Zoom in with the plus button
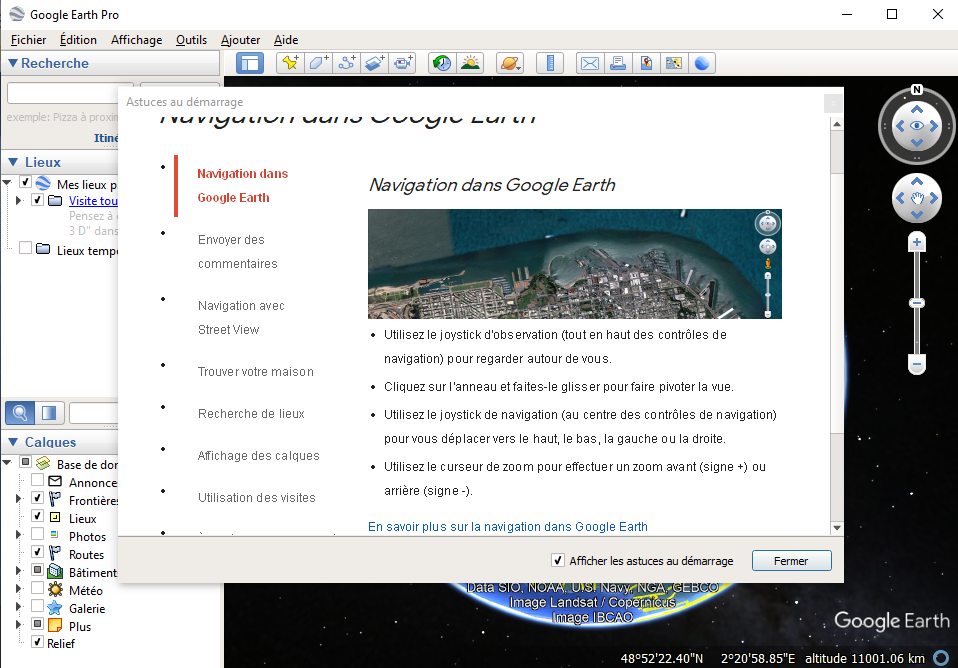Image resolution: width=958 pixels, height=668 pixels. click(916, 242)
